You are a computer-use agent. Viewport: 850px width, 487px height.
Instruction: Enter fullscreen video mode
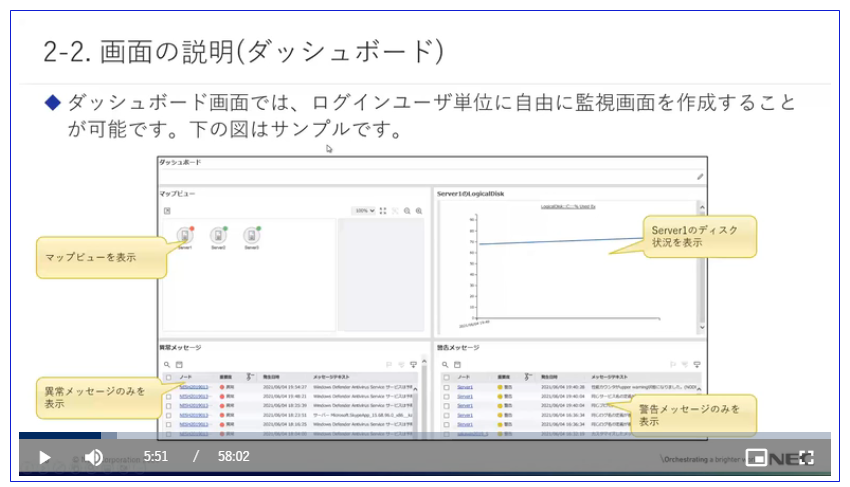[x=807, y=458]
